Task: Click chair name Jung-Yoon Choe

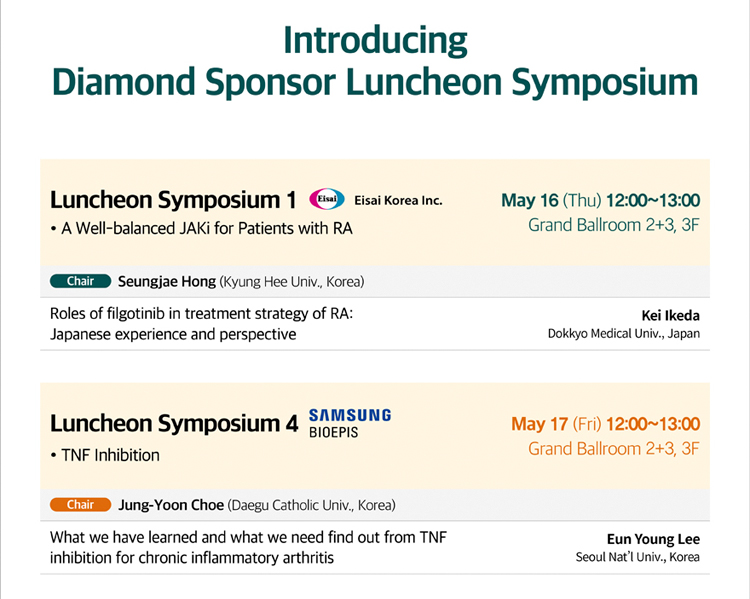Action: coord(171,505)
